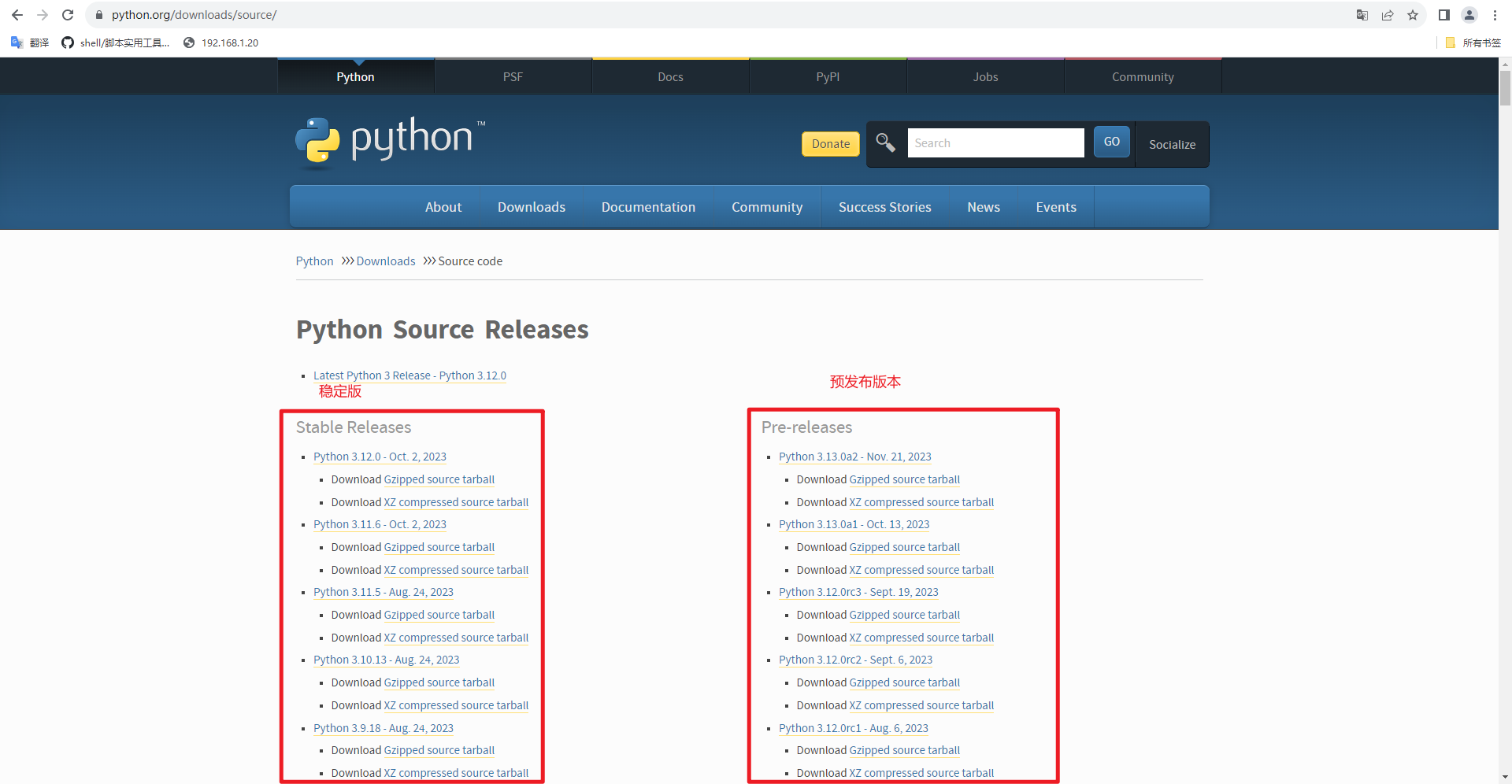Click the page vertical scrollbar thumb
The image size is (1512, 784).
1505,88
